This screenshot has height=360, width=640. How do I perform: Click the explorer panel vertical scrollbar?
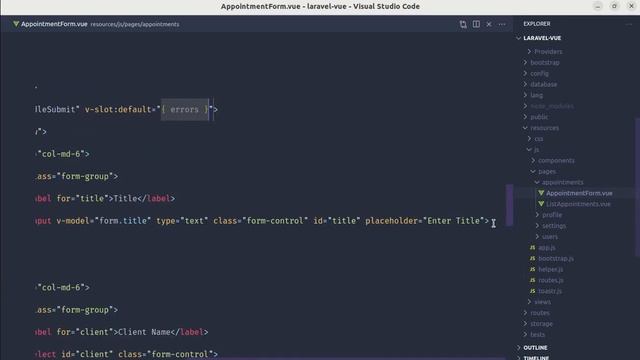637,188
